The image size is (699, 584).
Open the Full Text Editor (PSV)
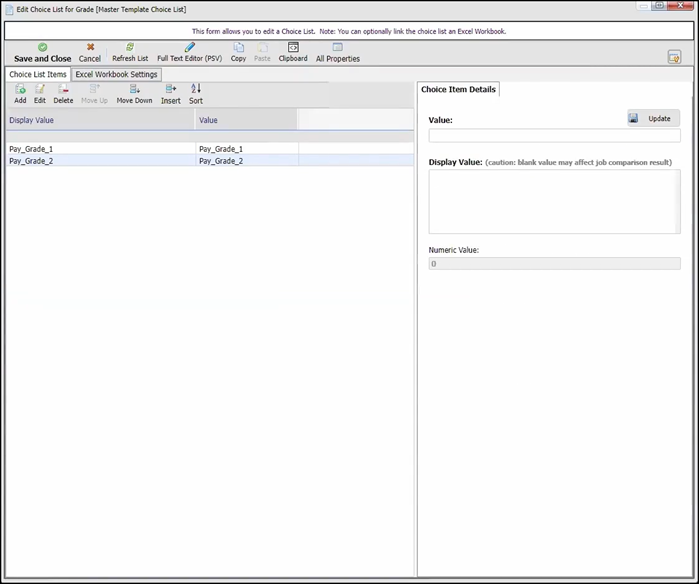click(189, 47)
